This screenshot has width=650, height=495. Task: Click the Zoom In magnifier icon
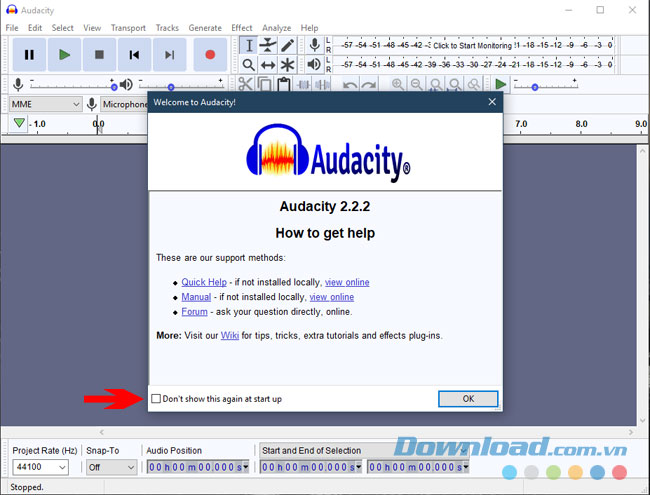(x=398, y=85)
